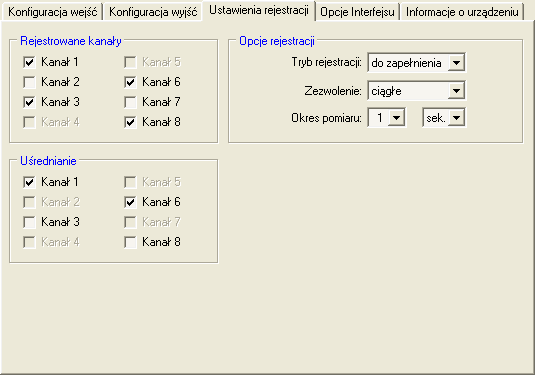
Task: Enable Kanał 3 in Uśrednianie group
Action: (x=29, y=222)
